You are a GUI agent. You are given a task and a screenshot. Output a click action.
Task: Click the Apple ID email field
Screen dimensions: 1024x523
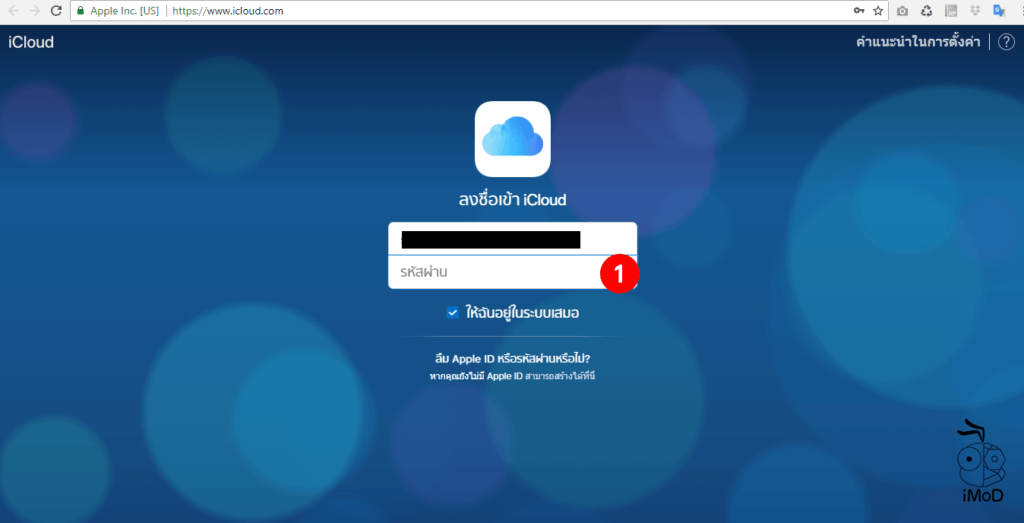[x=513, y=239]
